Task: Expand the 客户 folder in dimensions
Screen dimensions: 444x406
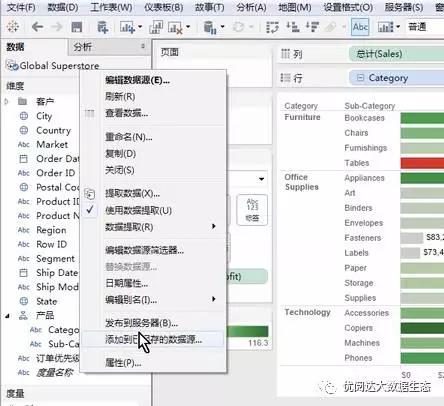Action: coord(7,101)
